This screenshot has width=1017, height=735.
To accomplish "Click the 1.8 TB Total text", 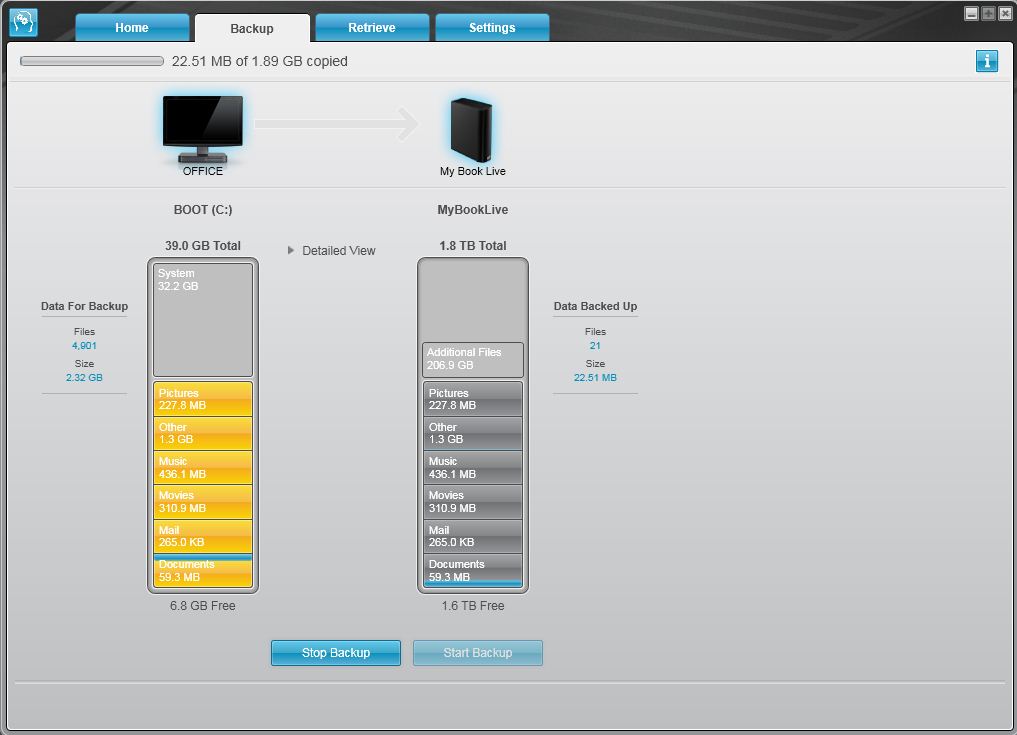I will coord(473,246).
